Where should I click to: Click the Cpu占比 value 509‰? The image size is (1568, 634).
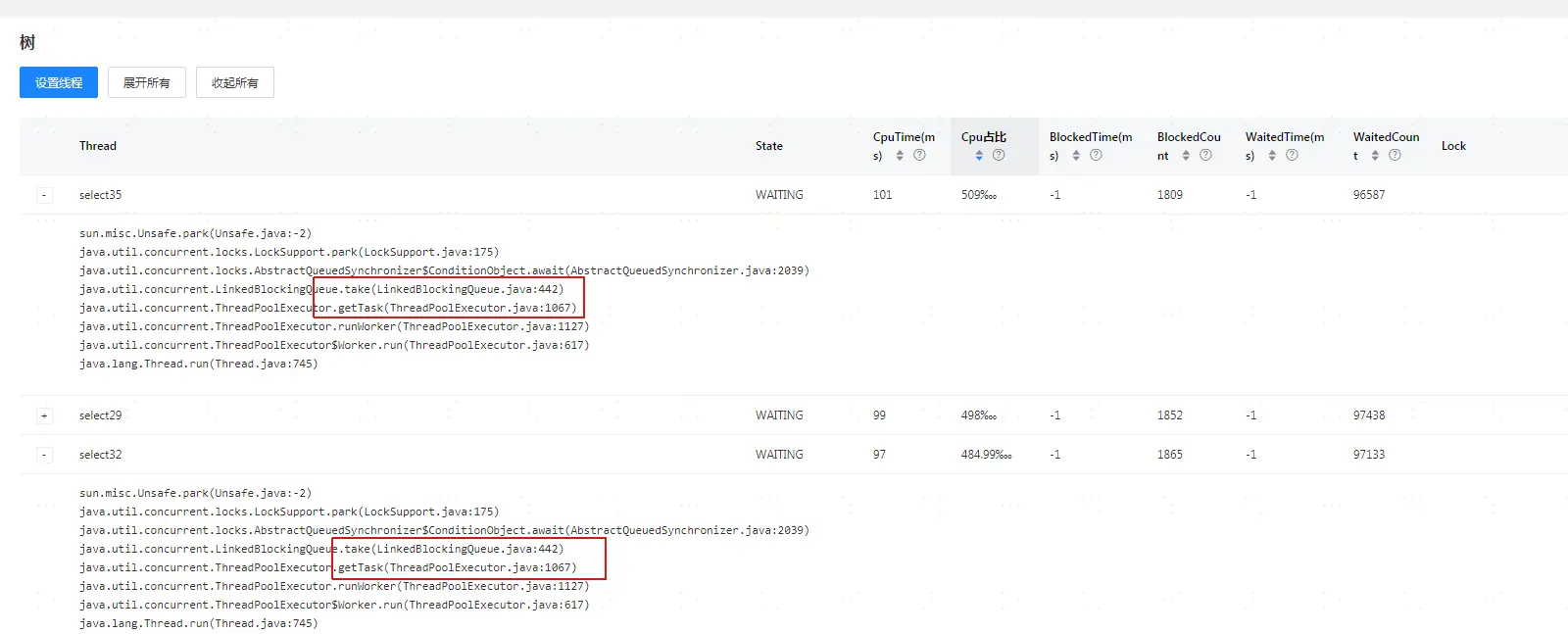[979, 195]
